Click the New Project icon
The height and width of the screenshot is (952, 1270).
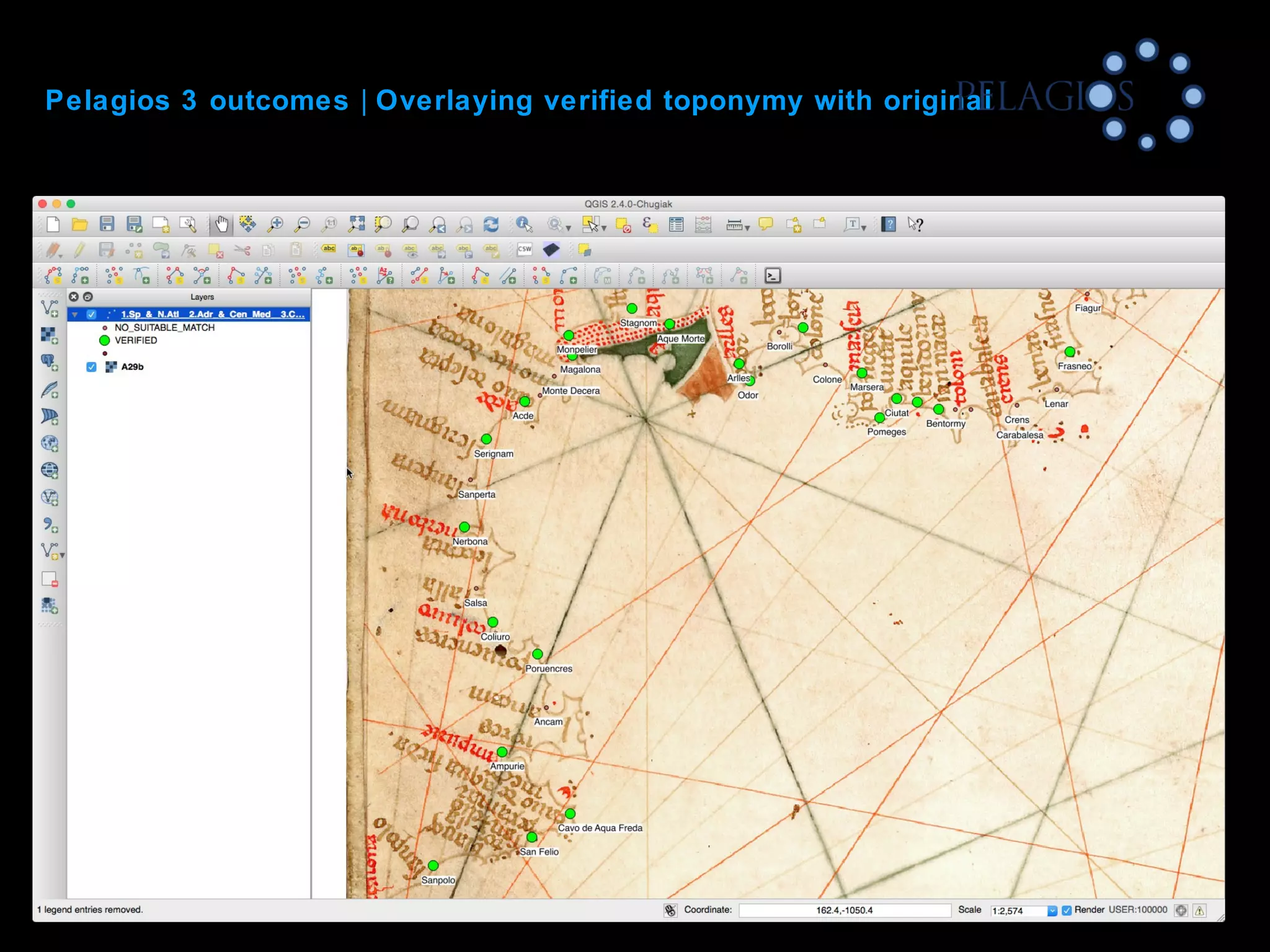tap(53, 224)
